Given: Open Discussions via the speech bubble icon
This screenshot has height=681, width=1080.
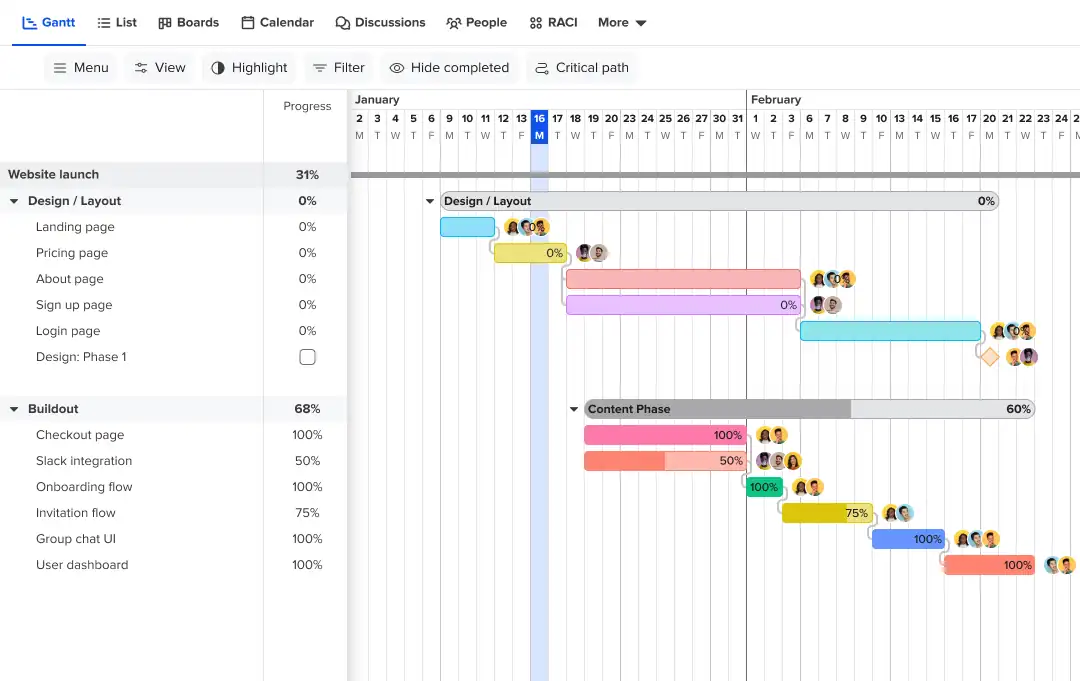Looking at the screenshot, I should pyautogui.click(x=341, y=21).
